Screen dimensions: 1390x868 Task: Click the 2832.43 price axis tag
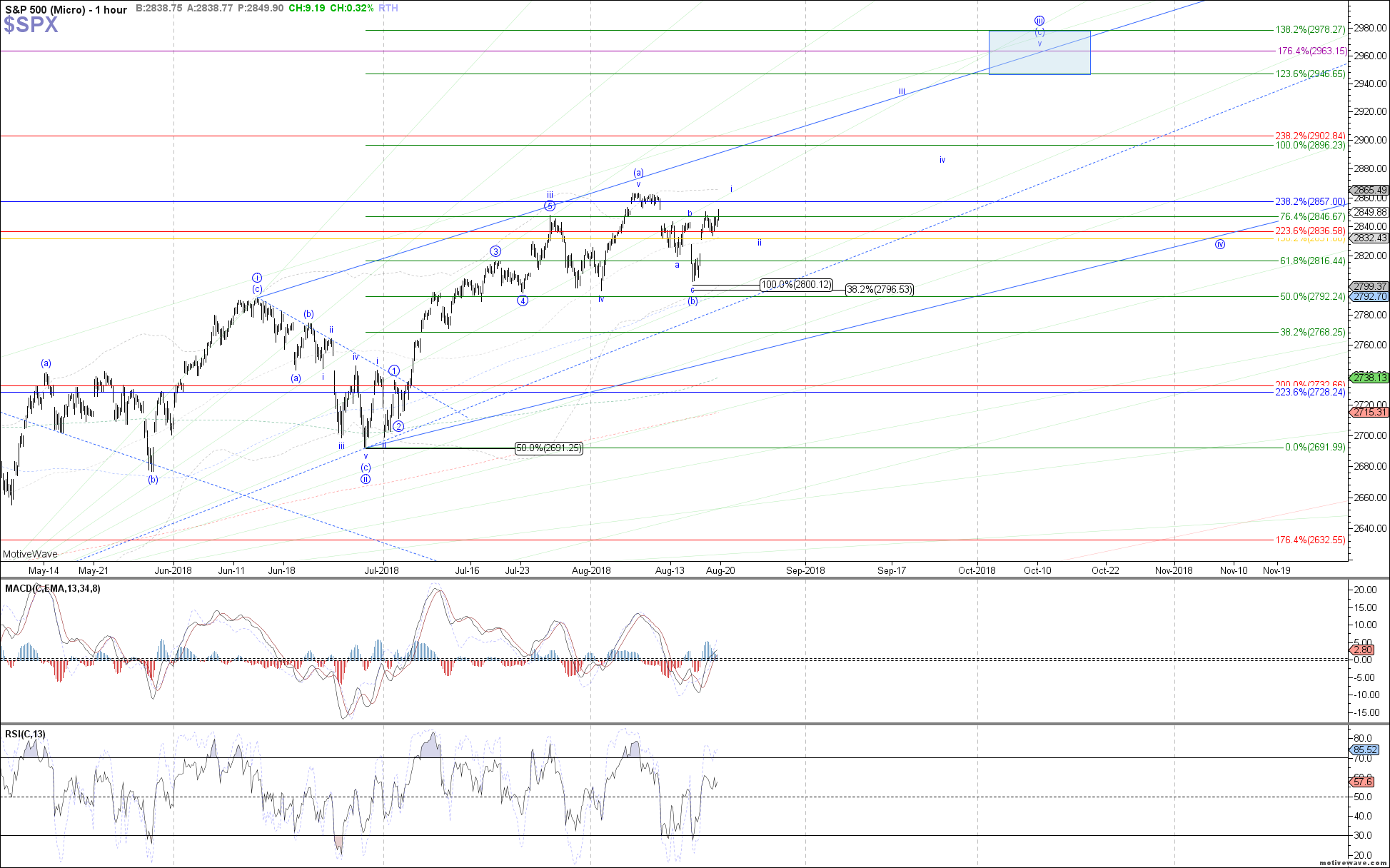(x=1368, y=238)
